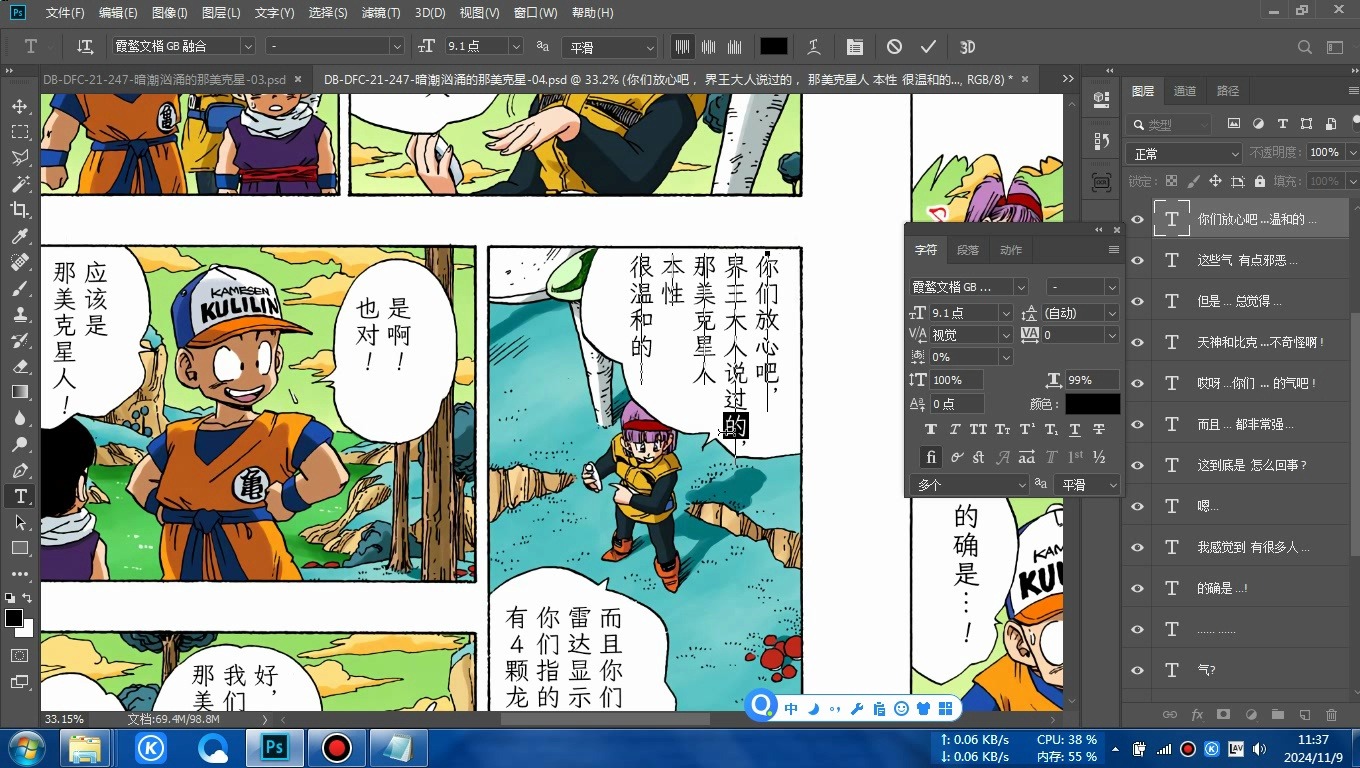Select the Move tool in toolbox

click(x=19, y=106)
